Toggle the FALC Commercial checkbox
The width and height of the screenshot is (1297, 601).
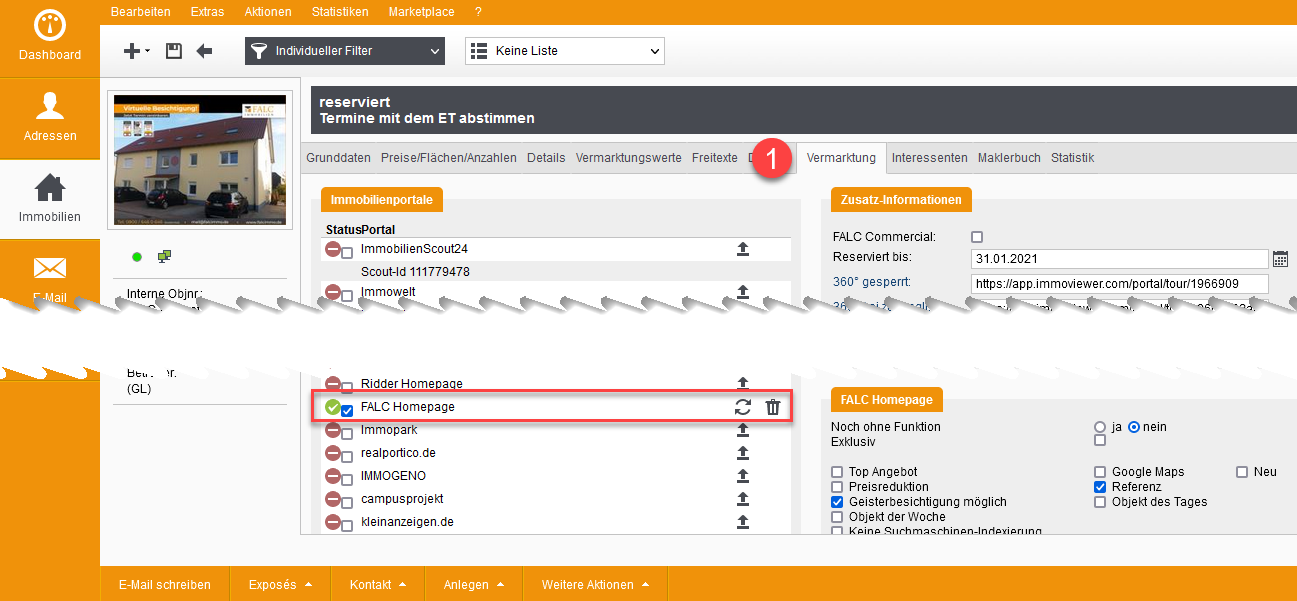tap(977, 237)
